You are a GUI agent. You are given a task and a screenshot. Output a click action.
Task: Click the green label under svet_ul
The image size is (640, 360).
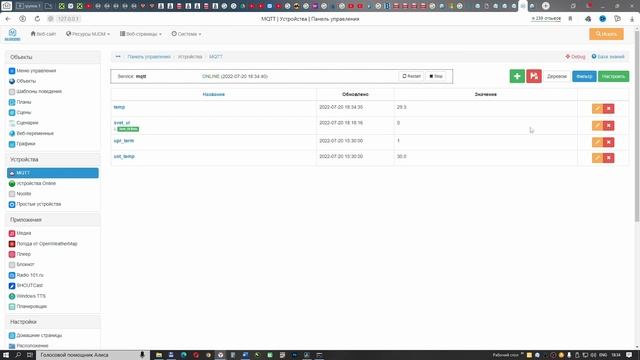[x=128, y=129]
